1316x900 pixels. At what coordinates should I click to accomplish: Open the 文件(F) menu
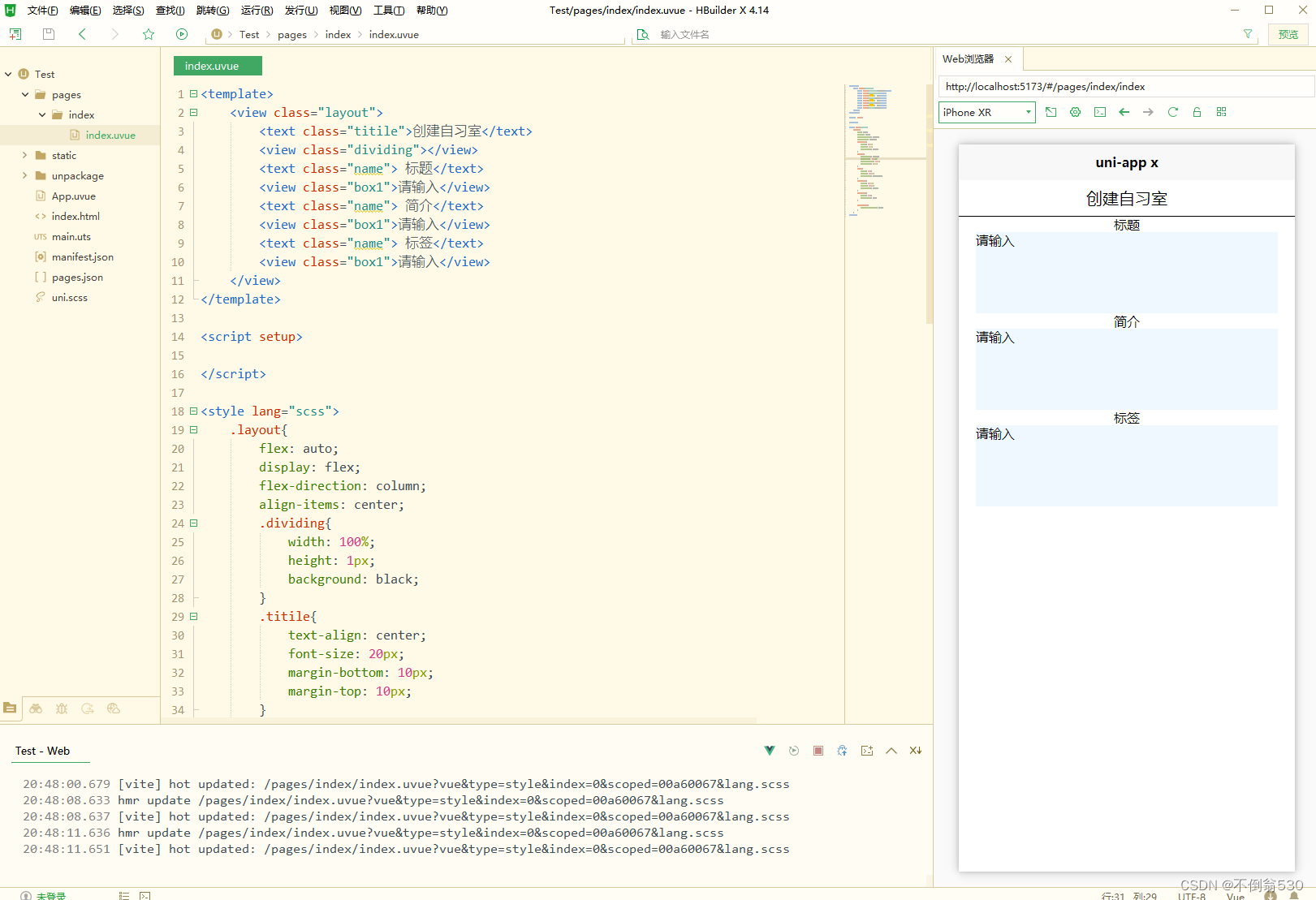[42, 11]
